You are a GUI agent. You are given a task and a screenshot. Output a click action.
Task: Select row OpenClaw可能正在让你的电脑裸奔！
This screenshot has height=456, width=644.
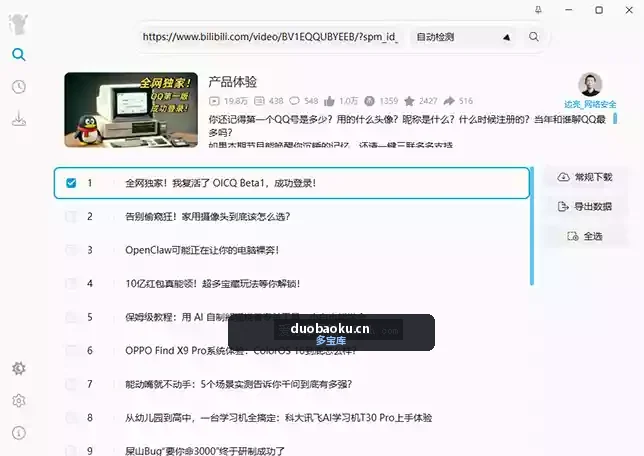tap(292, 250)
